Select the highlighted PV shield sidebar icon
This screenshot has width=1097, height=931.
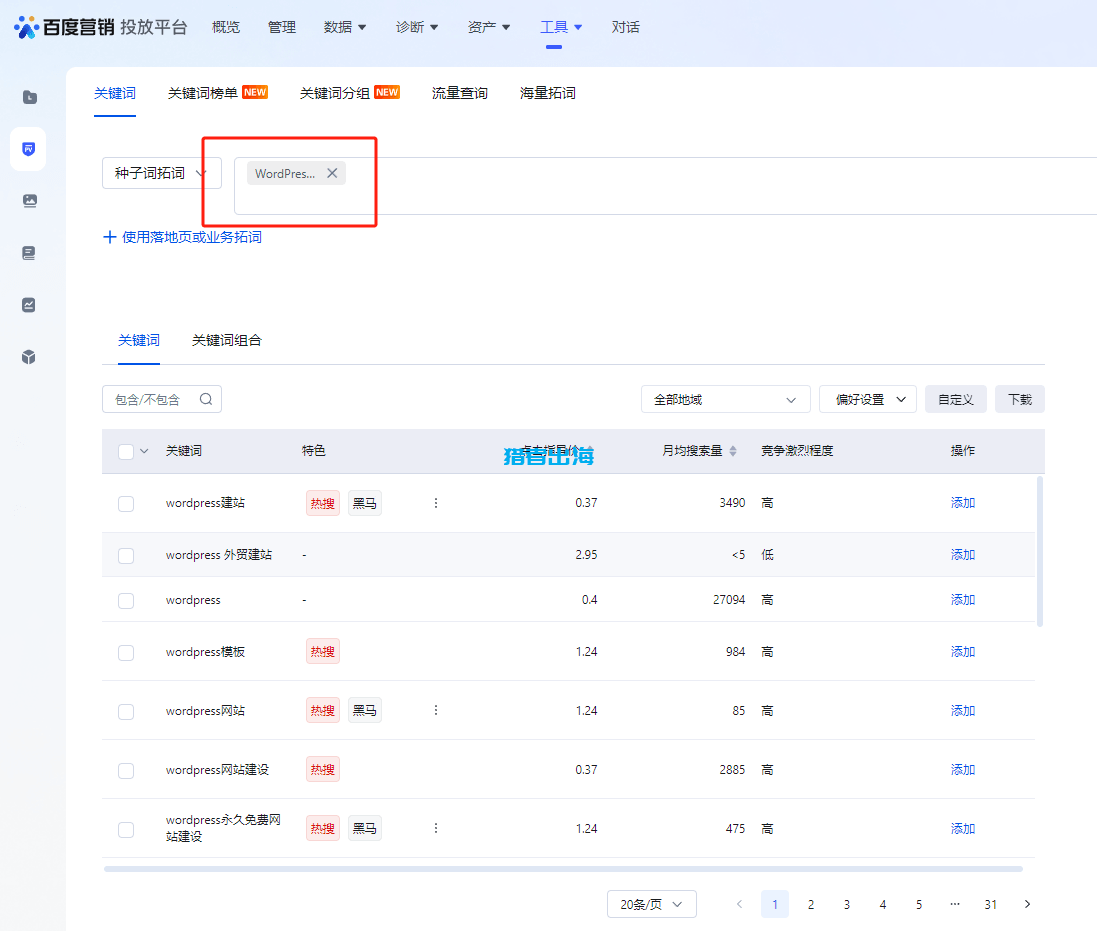29,149
